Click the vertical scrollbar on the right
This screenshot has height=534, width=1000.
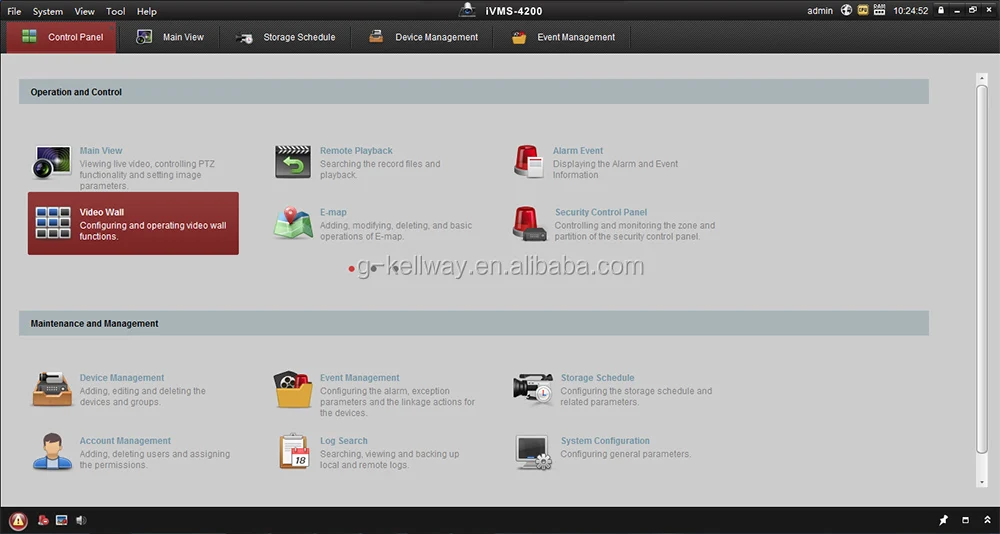982,270
